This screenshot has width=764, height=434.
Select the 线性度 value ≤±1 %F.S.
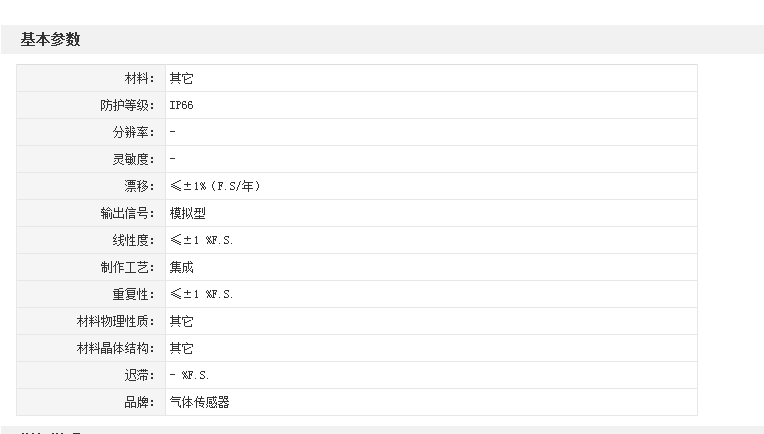coord(201,240)
